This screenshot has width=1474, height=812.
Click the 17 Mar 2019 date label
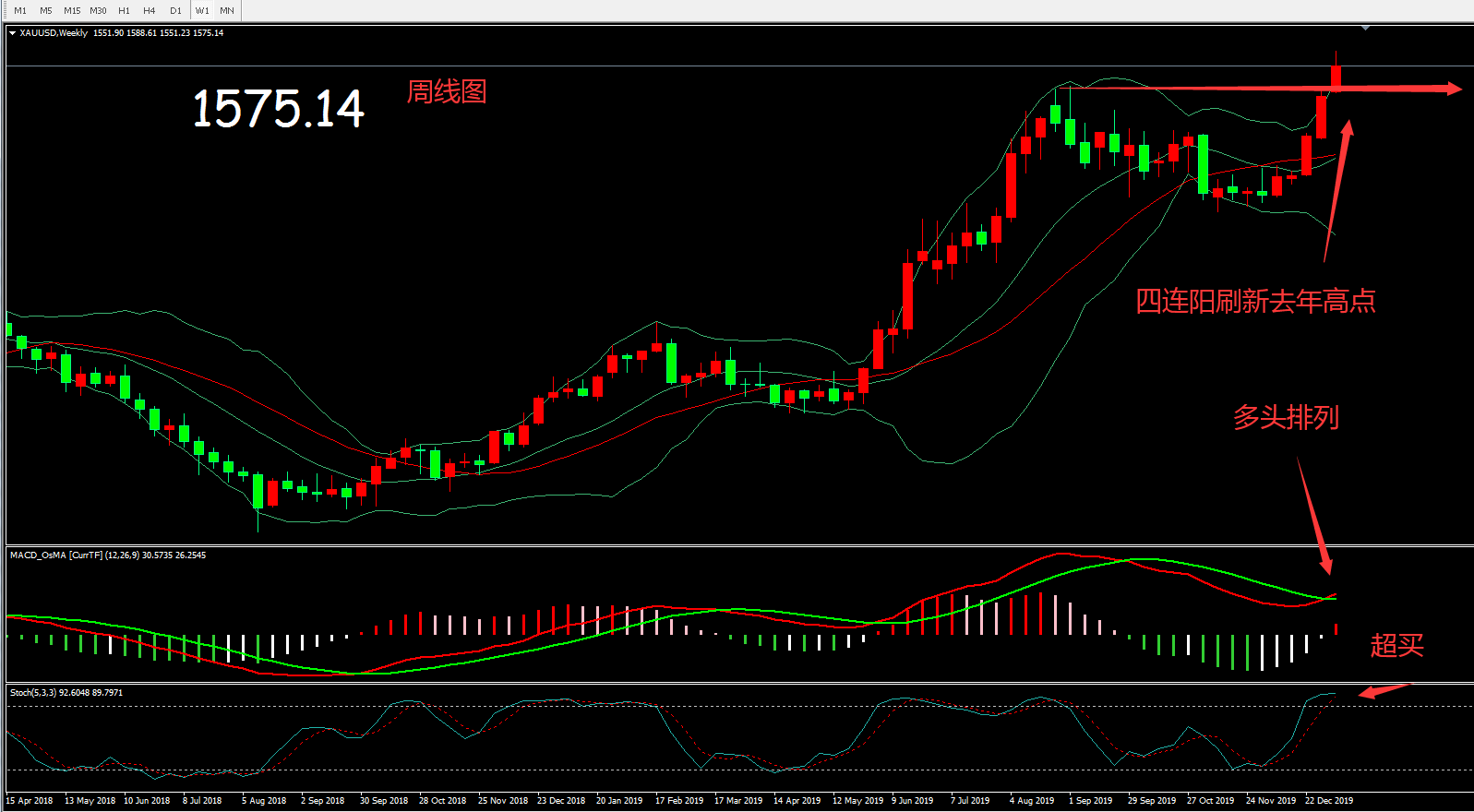pos(738,801)
